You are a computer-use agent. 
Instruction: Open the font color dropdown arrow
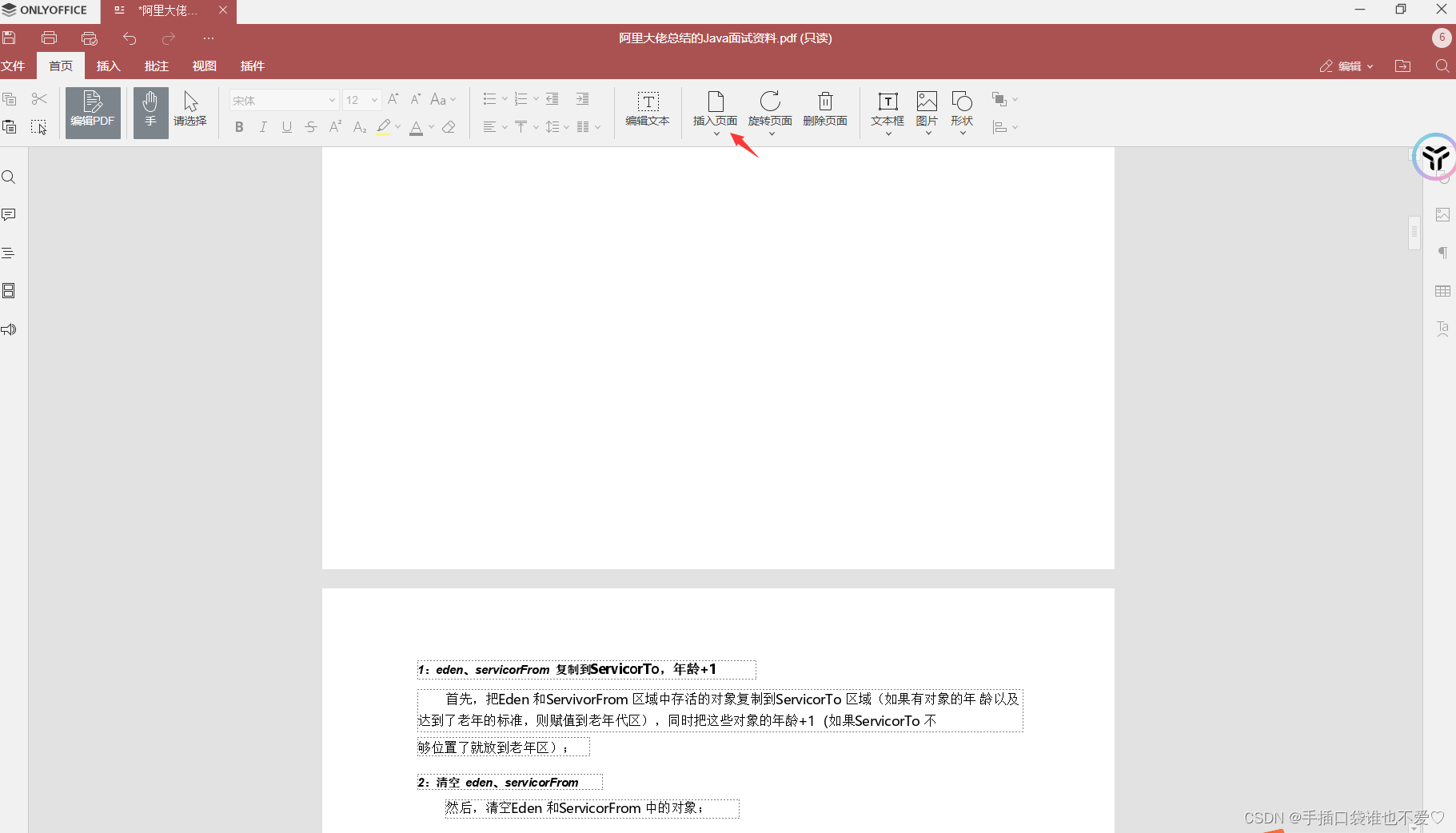[x=431, y=126]
